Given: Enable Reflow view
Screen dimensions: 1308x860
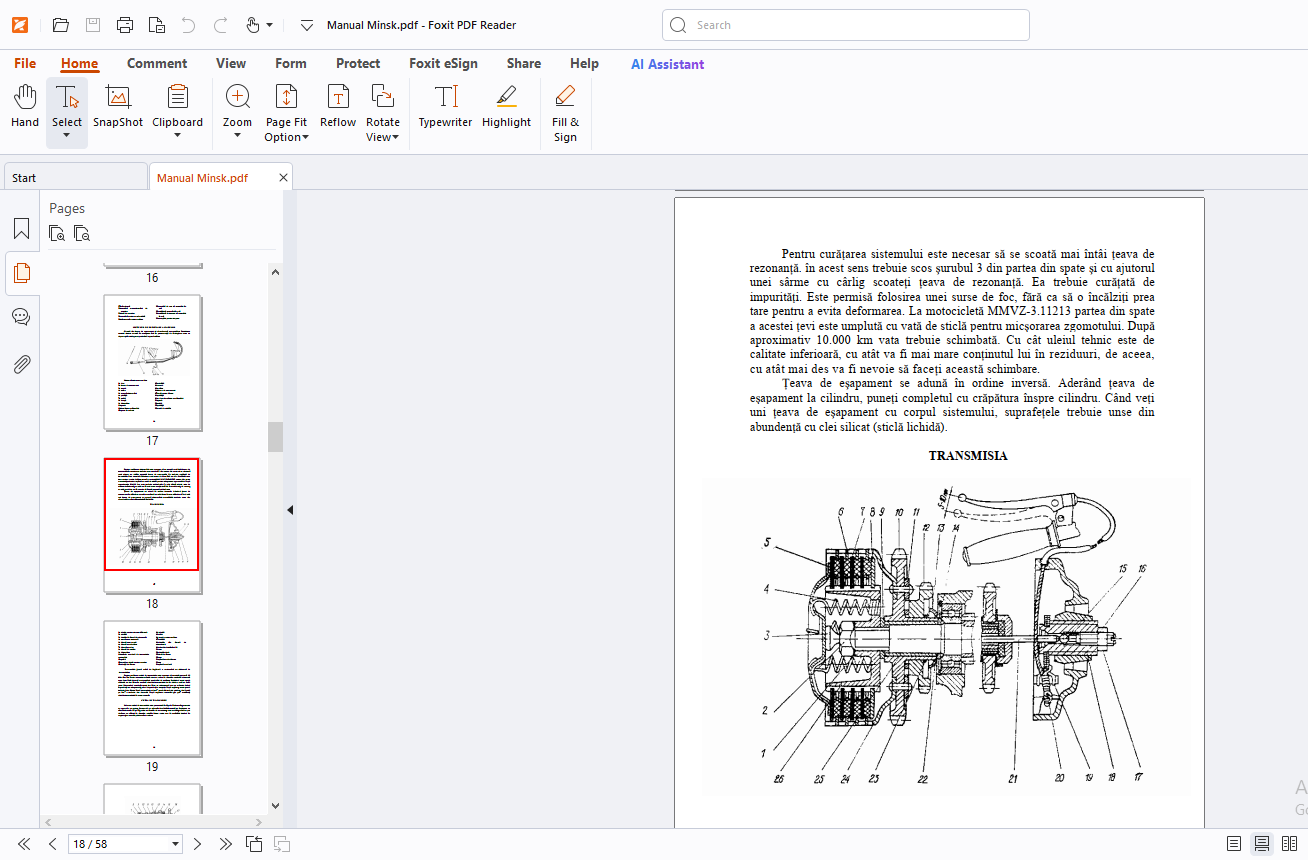Looking at the screenshot, I should 338,106.
